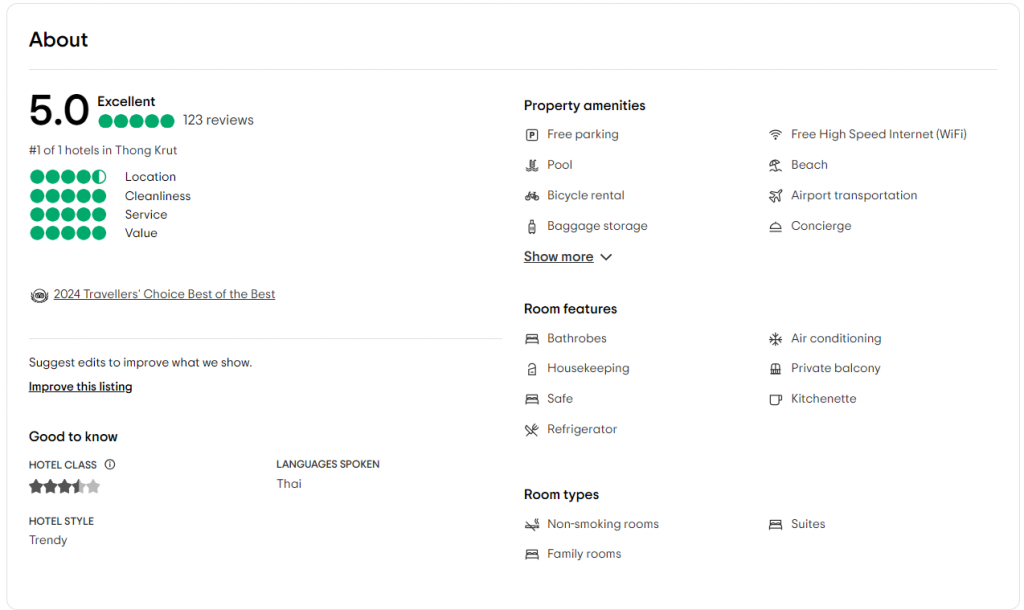Click the 123 reviews text
Image resolution: width=1024 pixels, height=610 pixels.
(x=218, y=120)
